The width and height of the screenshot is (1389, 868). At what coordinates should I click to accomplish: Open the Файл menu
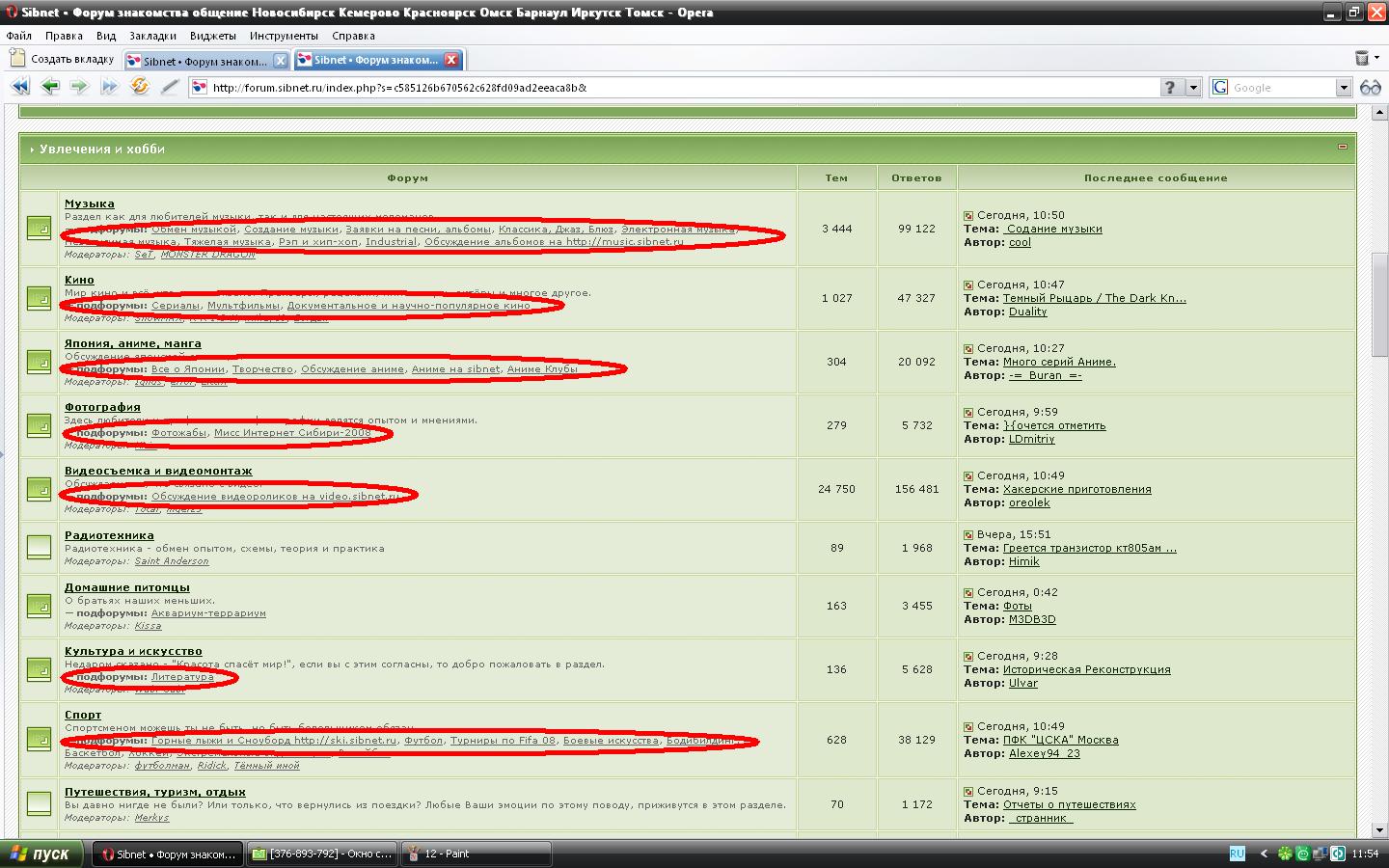[19, 36]
